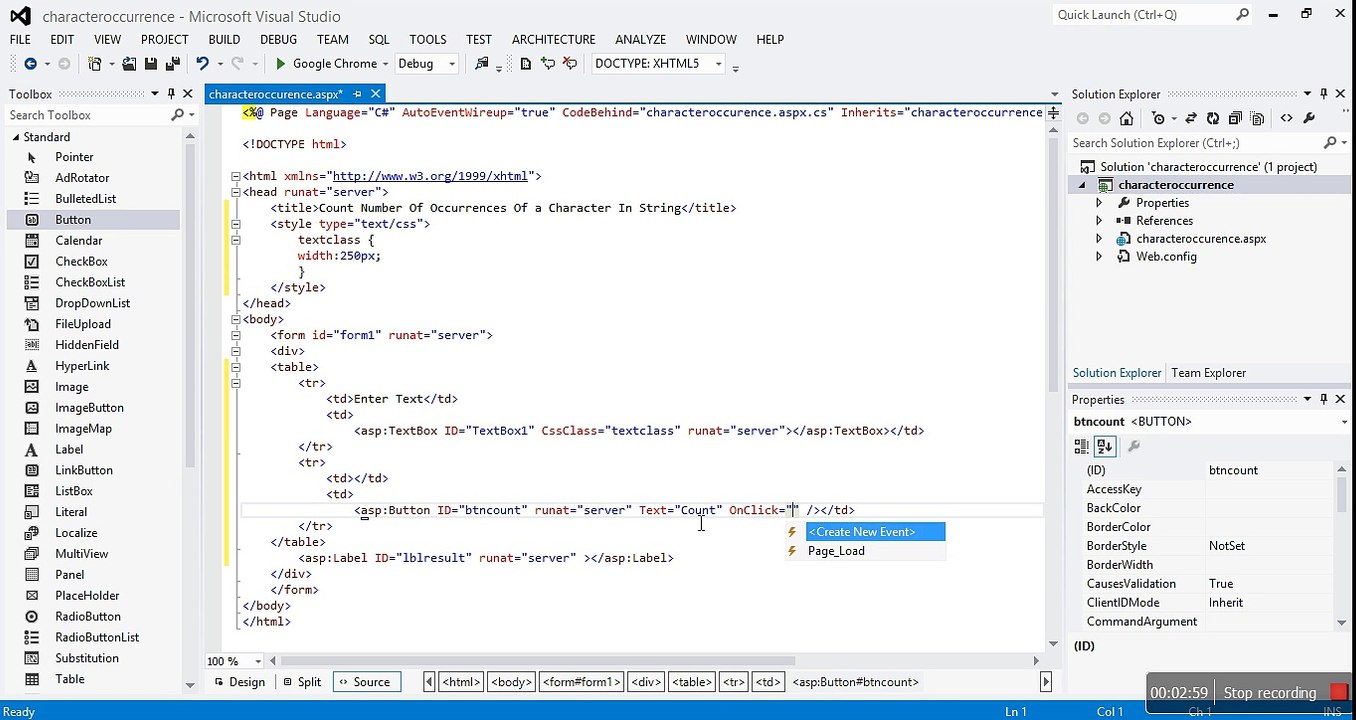1356x720 pixels.
Task: Click View Code icon in Solution Explorer
Action: point(1286,118)
